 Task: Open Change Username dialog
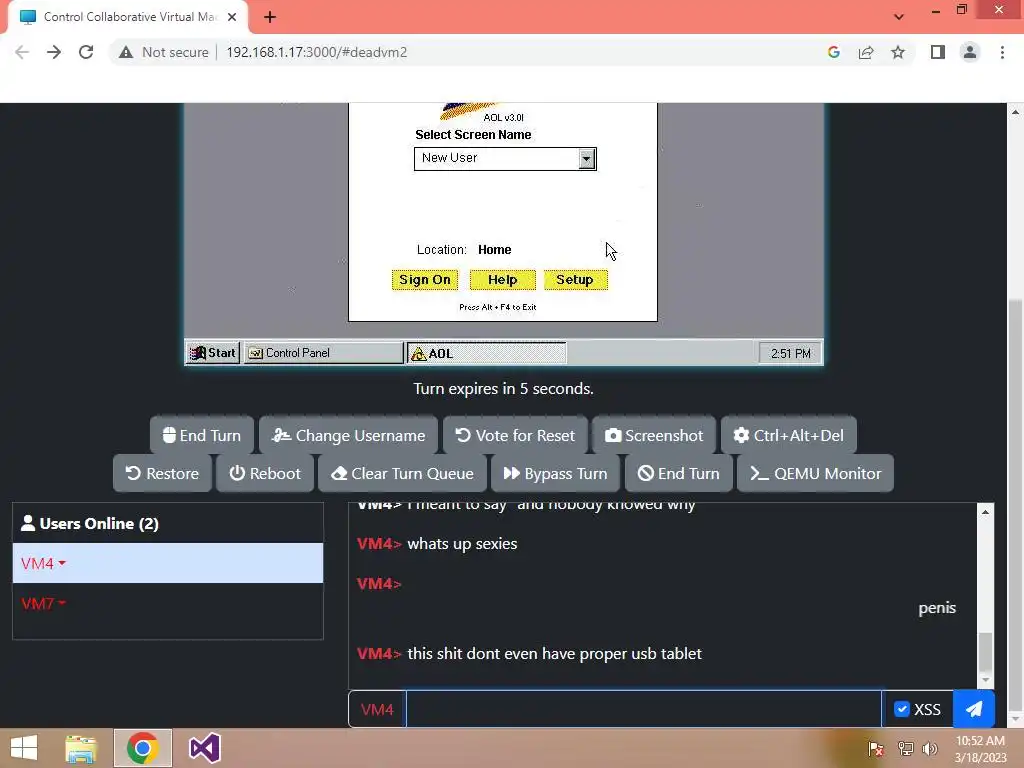click(x=348, y=435)
